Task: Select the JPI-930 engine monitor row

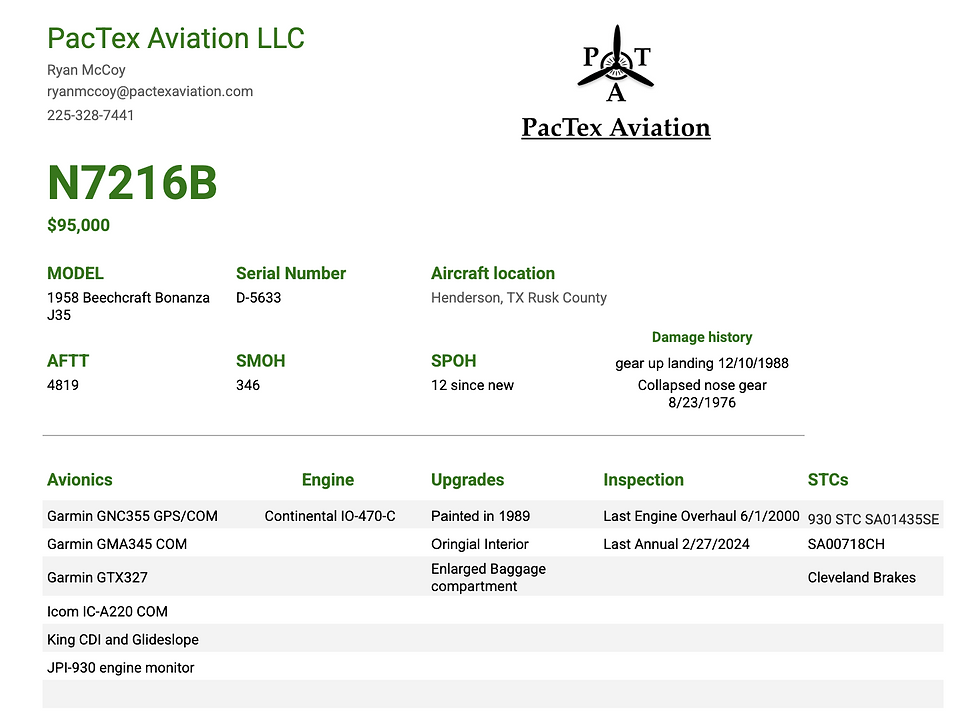Action: 493,668
